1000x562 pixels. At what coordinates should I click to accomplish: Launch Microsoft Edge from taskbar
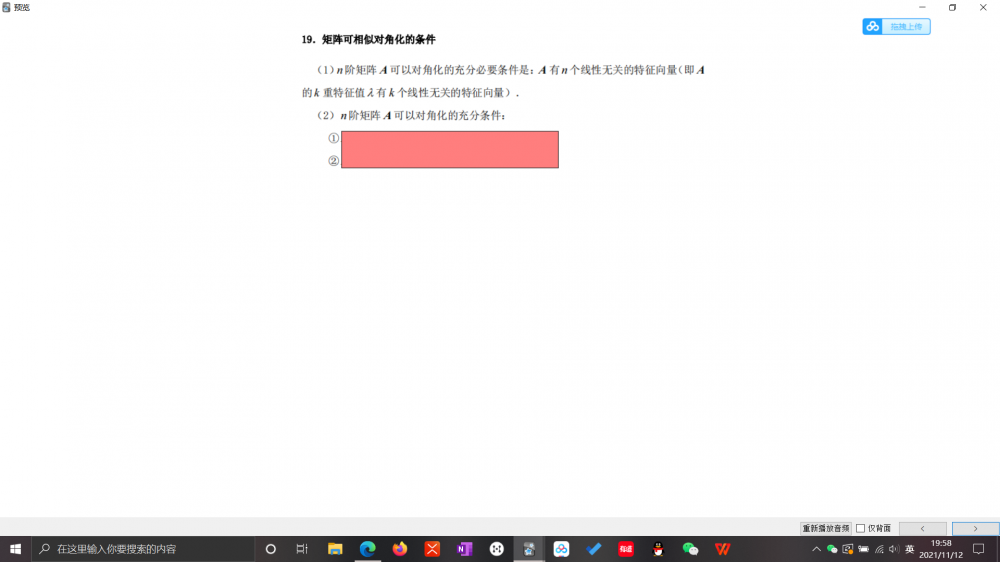pyautogui.click(x=367, y=549)
